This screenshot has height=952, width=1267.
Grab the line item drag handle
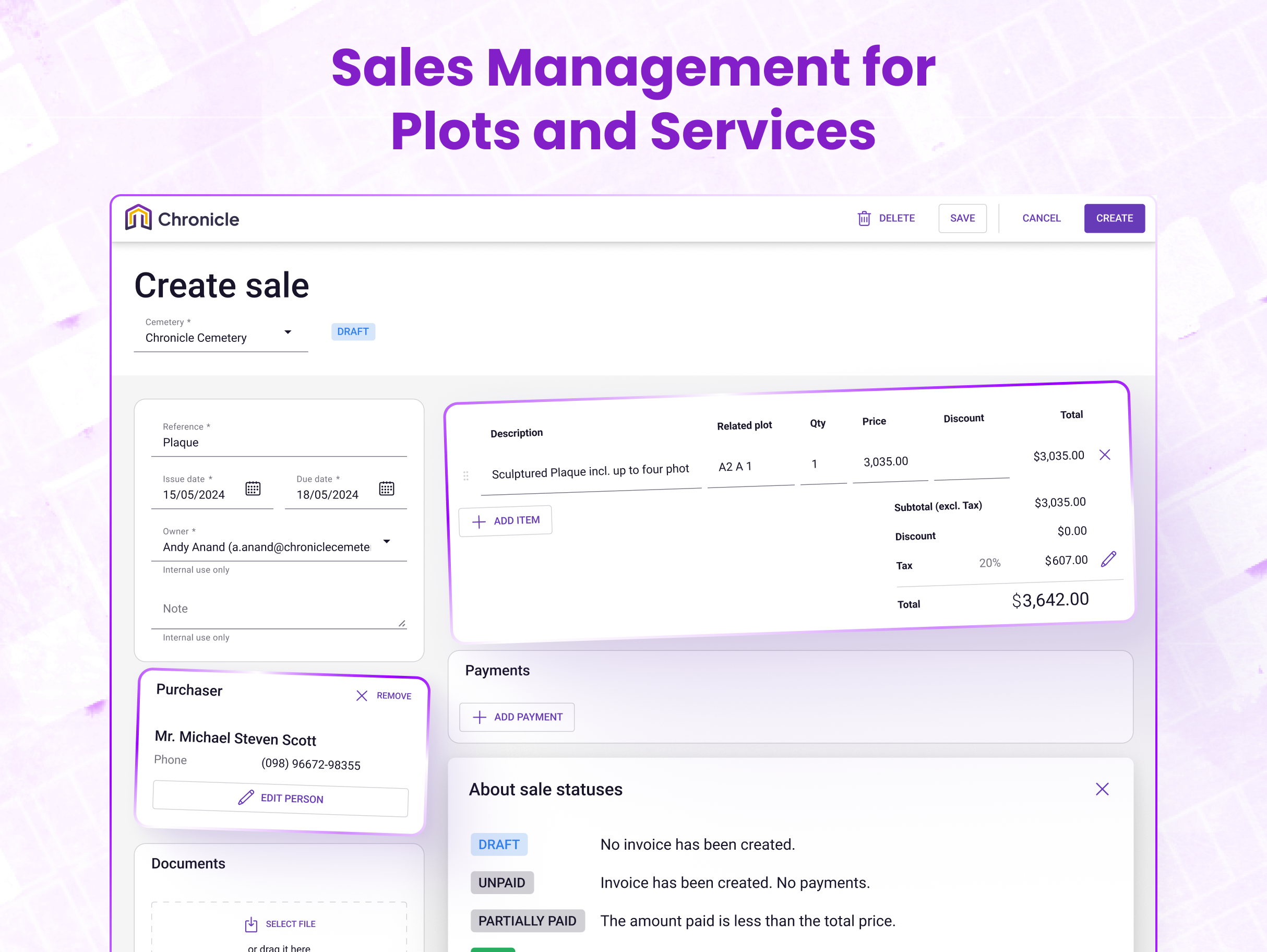[465, 475]
